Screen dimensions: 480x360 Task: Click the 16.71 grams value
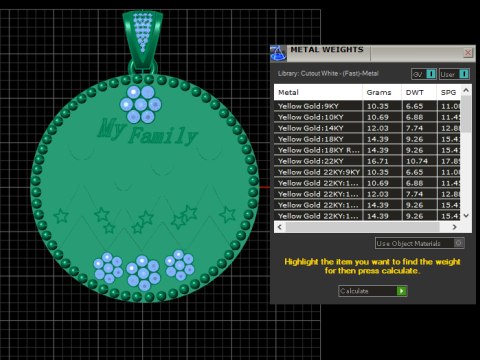point(378,161)
